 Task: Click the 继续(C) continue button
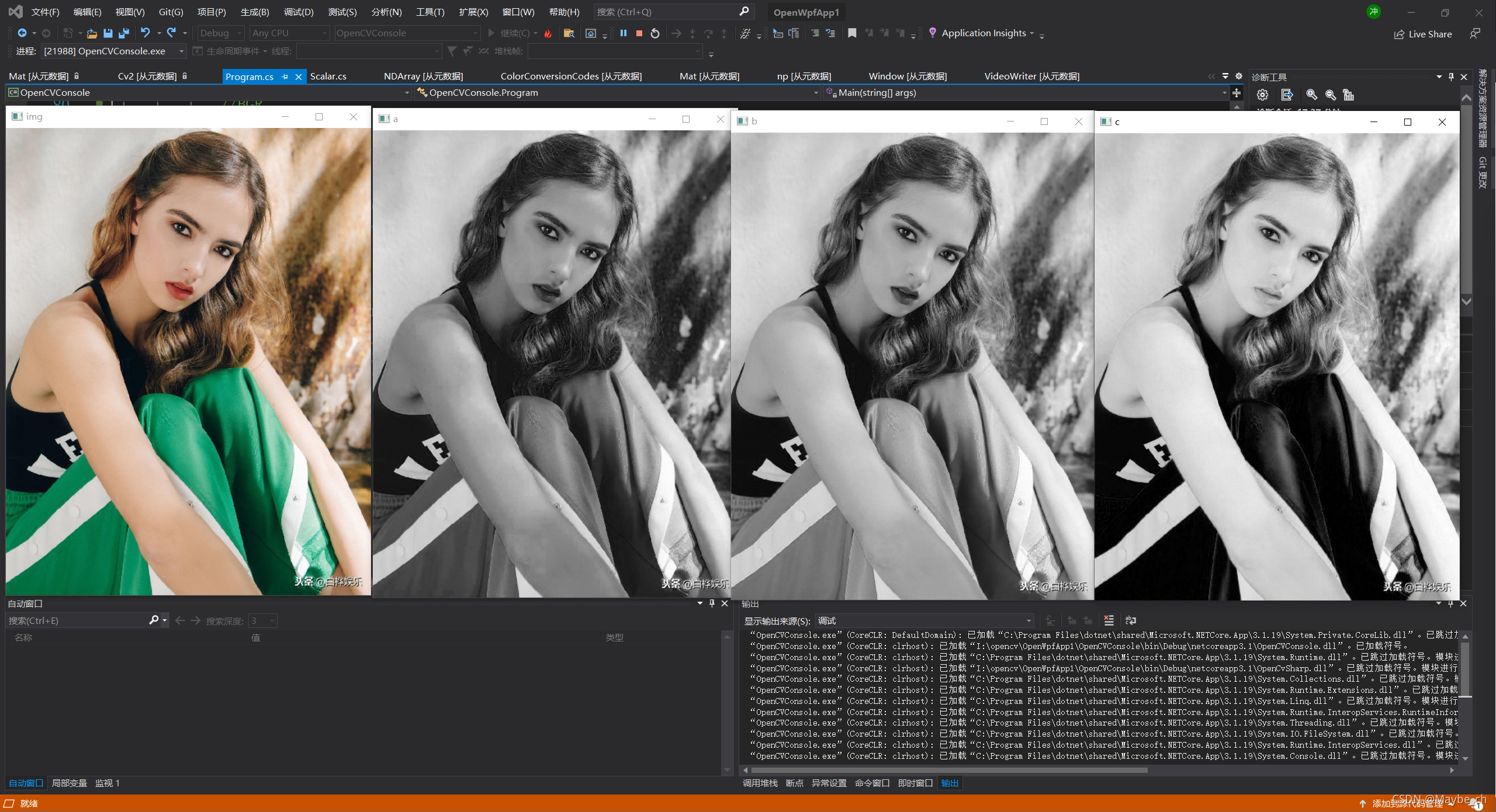(510, 33)
